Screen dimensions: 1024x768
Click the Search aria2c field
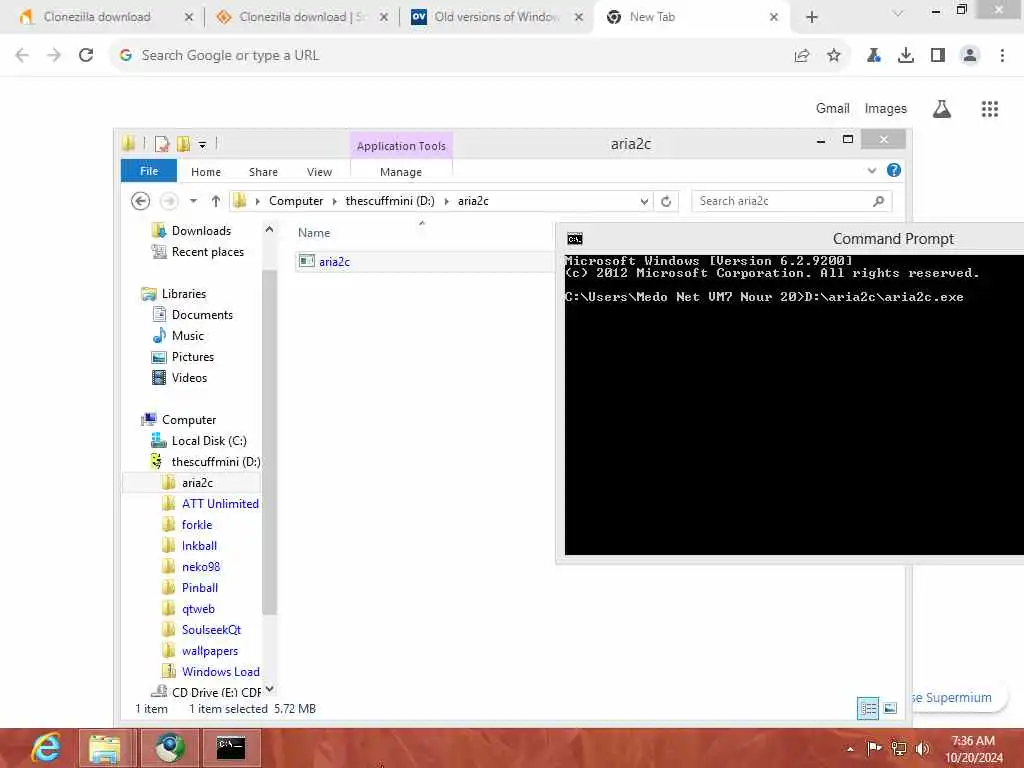(x=792, y=201)
